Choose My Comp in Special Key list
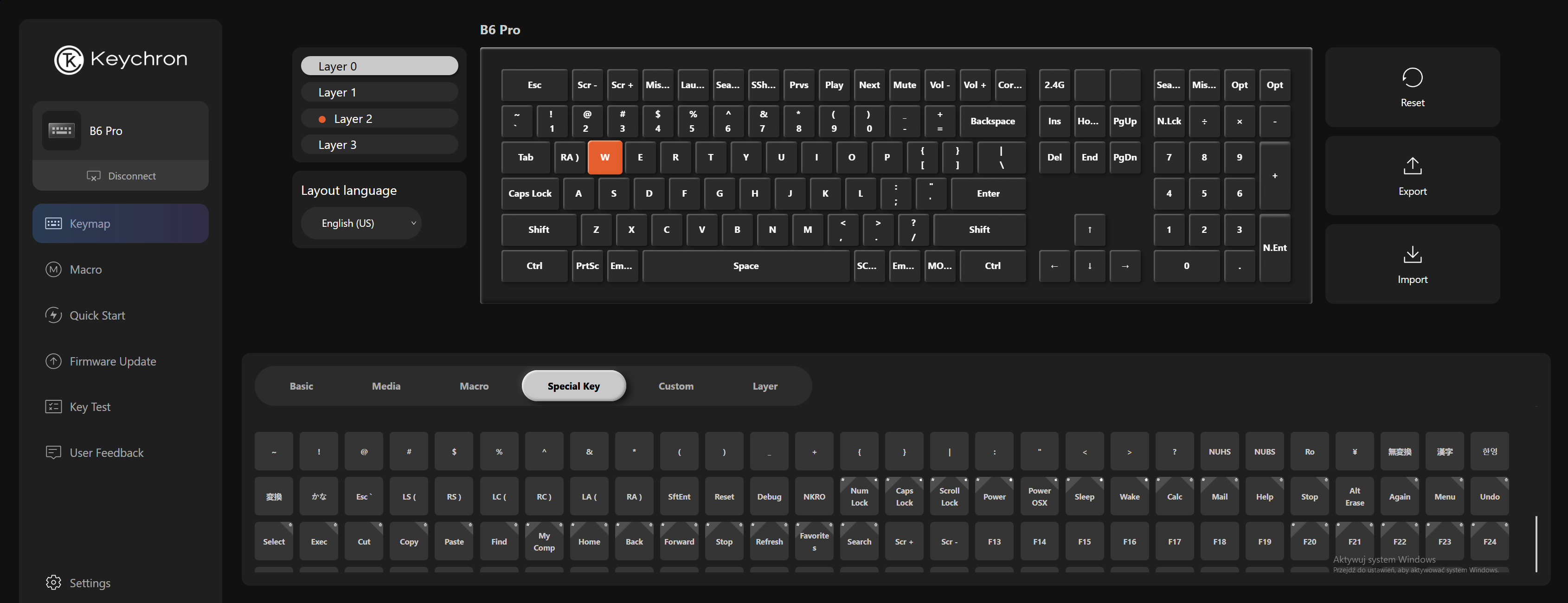1568x603 pixels. click(x=544, y=542)
